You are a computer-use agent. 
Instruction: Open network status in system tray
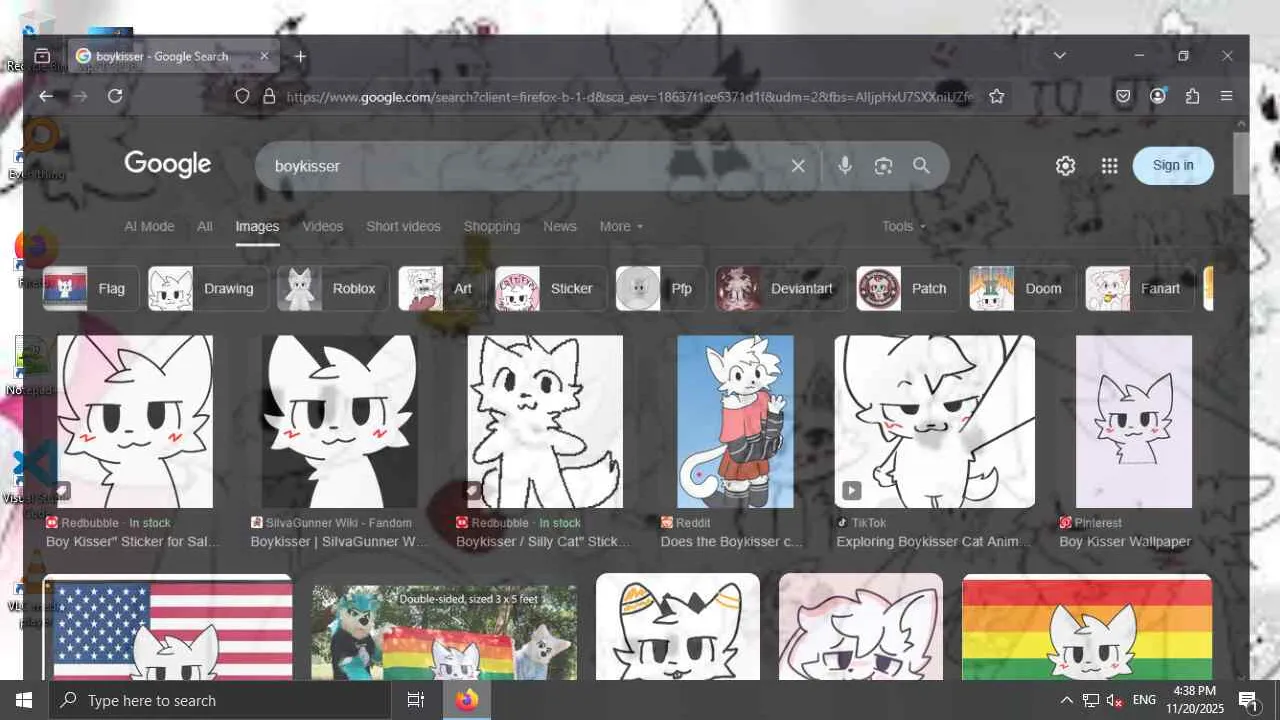[x=1091, y=700]
